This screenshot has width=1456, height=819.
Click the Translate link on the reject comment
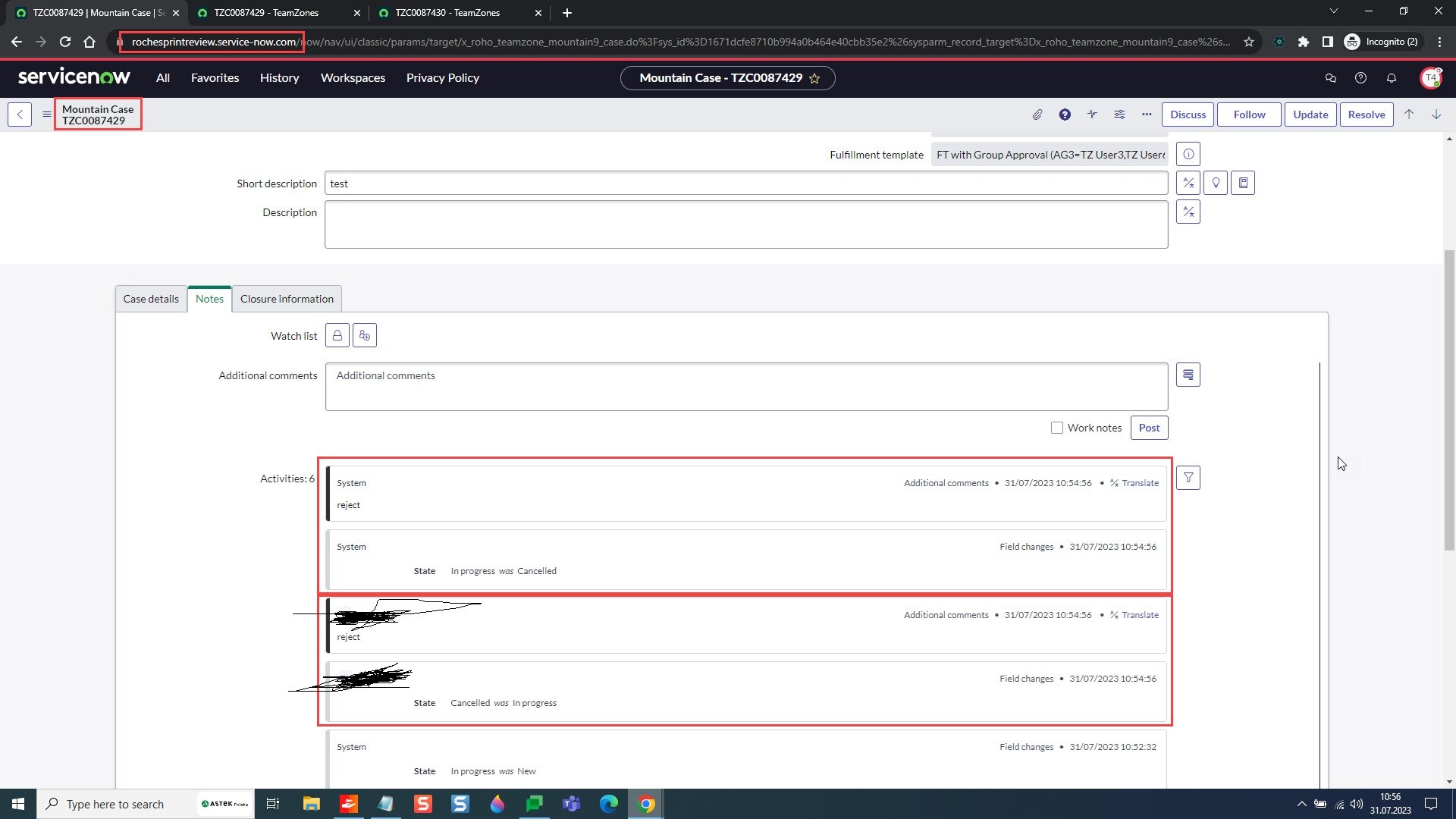click(x=1141, y=482)
